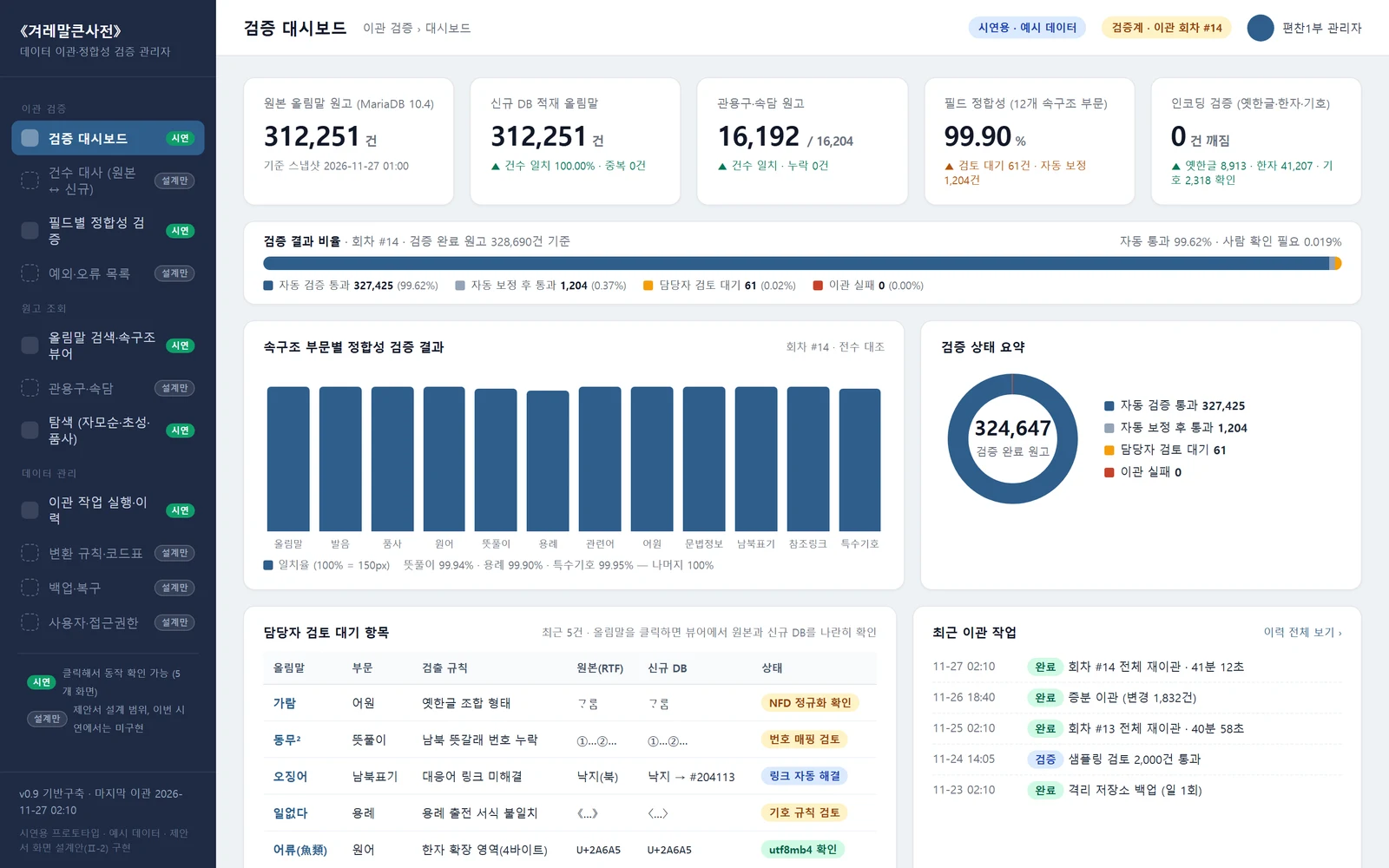Open headword 어류(魚類) in review table

tap(300, 850)
